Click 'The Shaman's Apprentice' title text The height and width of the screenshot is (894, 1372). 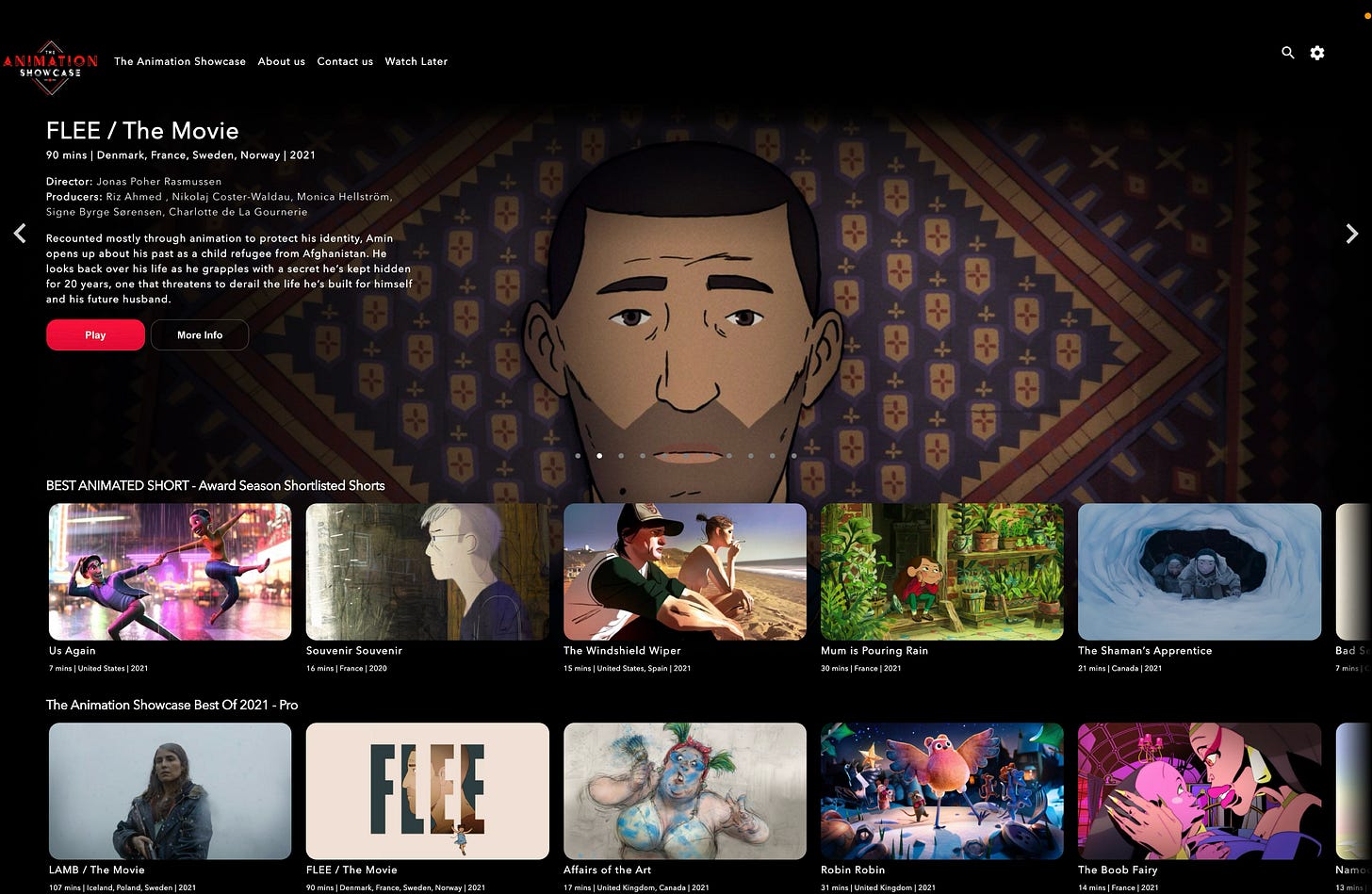pyautogui.click(x=1145, y=651)
